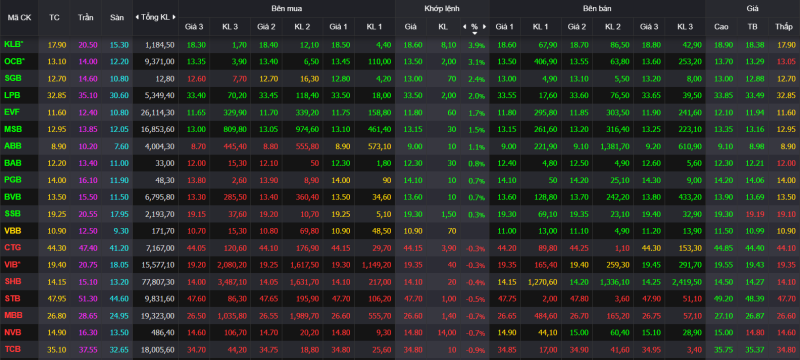
Task: Click the Trần column header
Action: coord(86,17)
